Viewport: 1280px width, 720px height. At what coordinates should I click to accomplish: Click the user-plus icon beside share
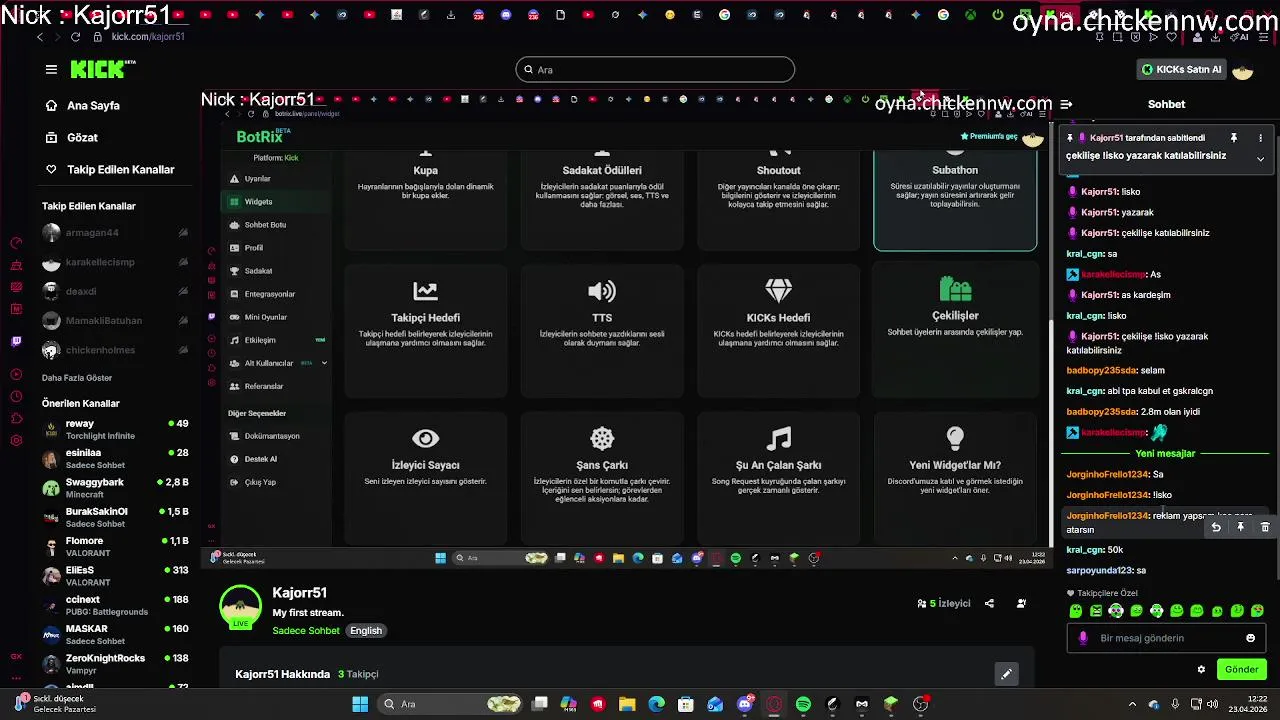click(x=1021, y=603)
